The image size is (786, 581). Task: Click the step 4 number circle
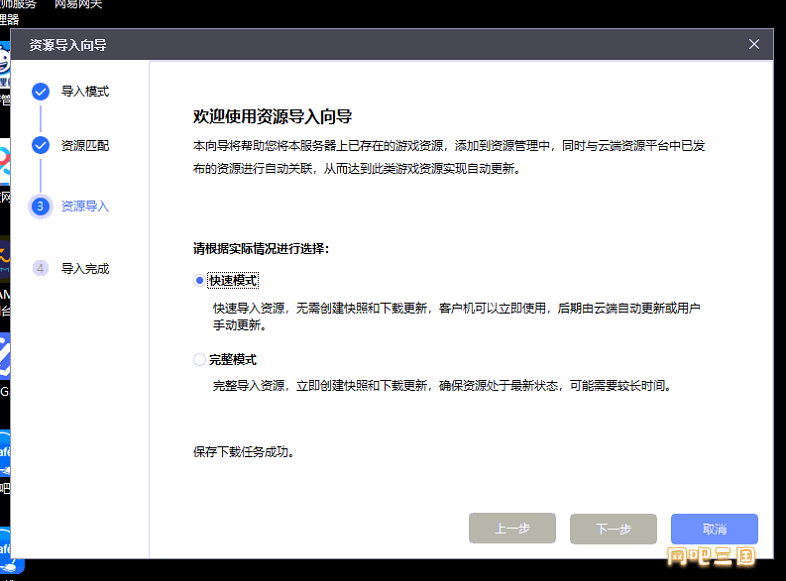[40, 268]
